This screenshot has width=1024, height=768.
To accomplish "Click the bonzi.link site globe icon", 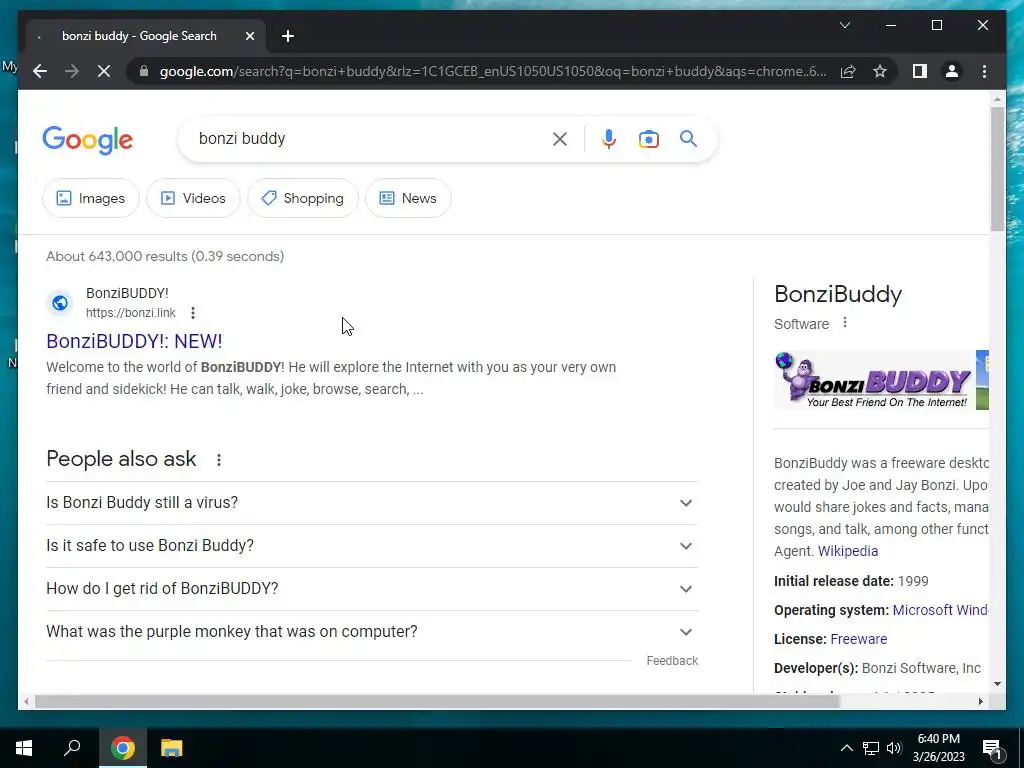I will tap(60, 303).
